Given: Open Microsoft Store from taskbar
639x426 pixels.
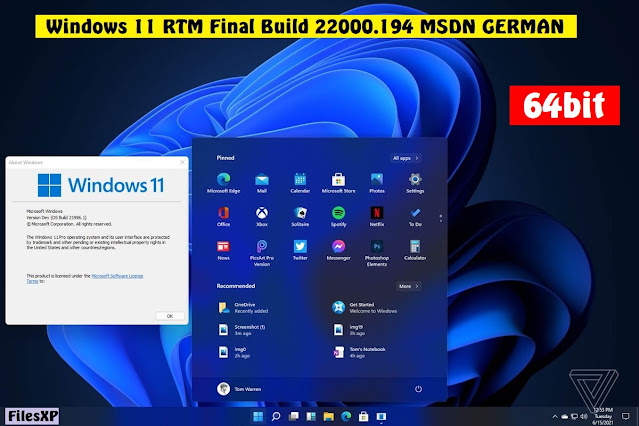Looking at the screenshot, I should click(x=364, y=416).
